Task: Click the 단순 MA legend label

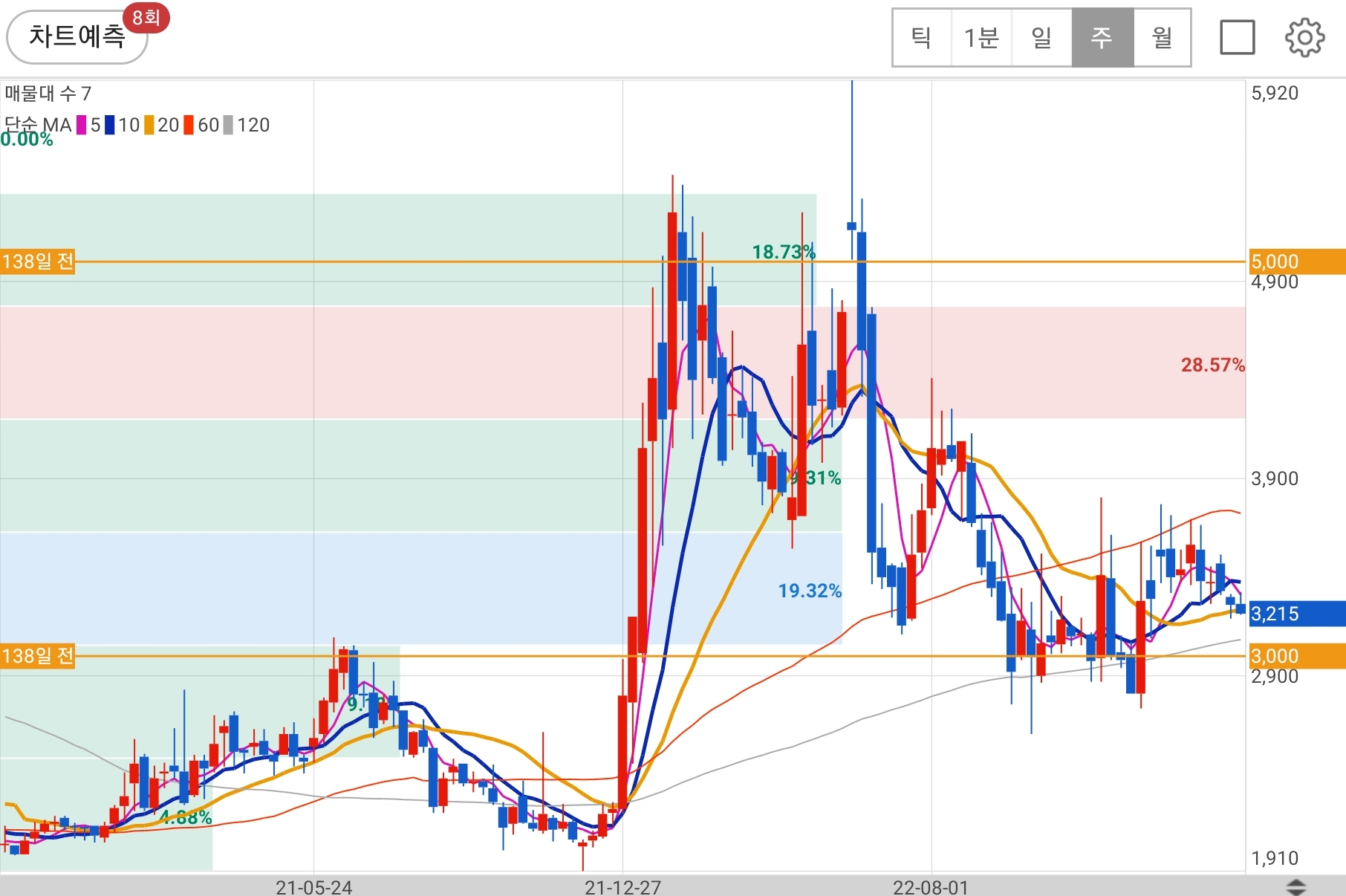Action: coord(38,125)
